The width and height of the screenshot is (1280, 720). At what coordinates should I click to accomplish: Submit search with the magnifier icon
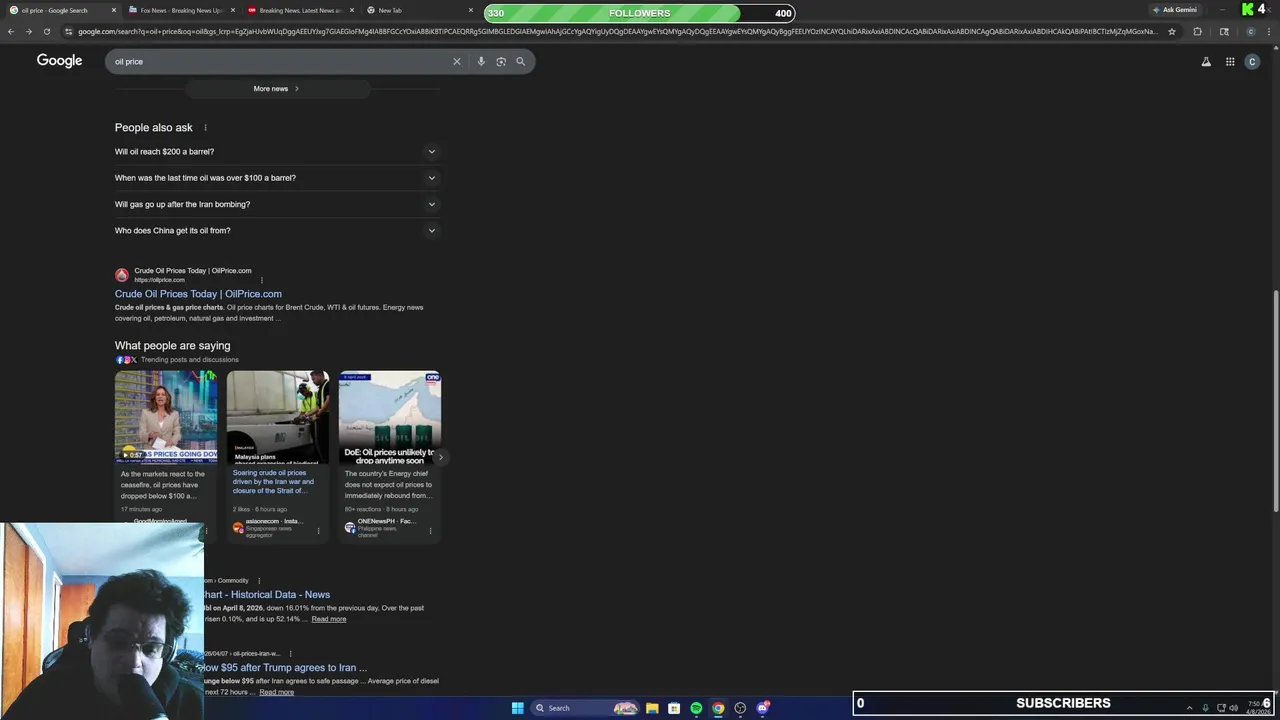520,61
